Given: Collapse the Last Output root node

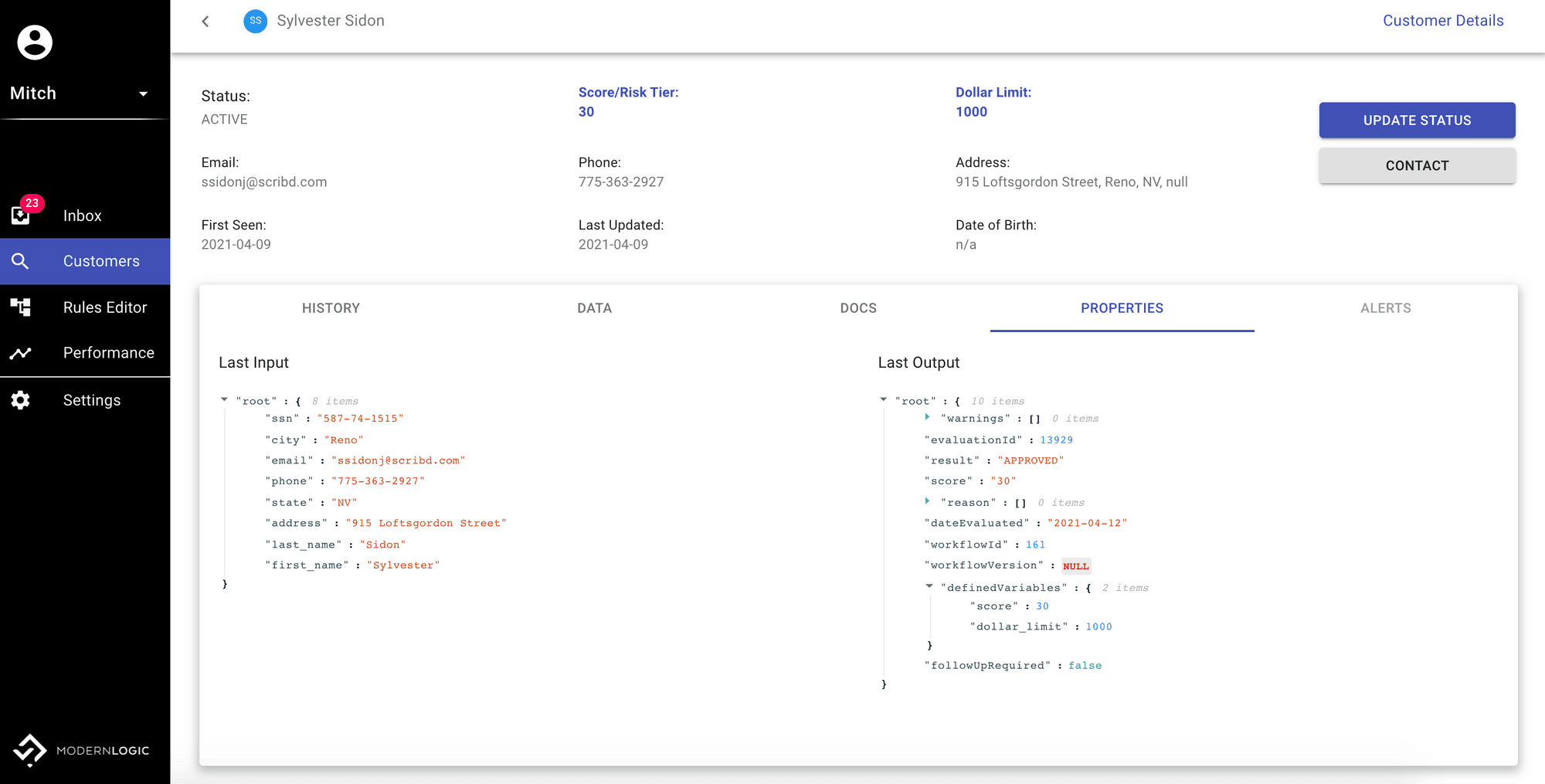Looking at the screenshot, I should point(883,400).
